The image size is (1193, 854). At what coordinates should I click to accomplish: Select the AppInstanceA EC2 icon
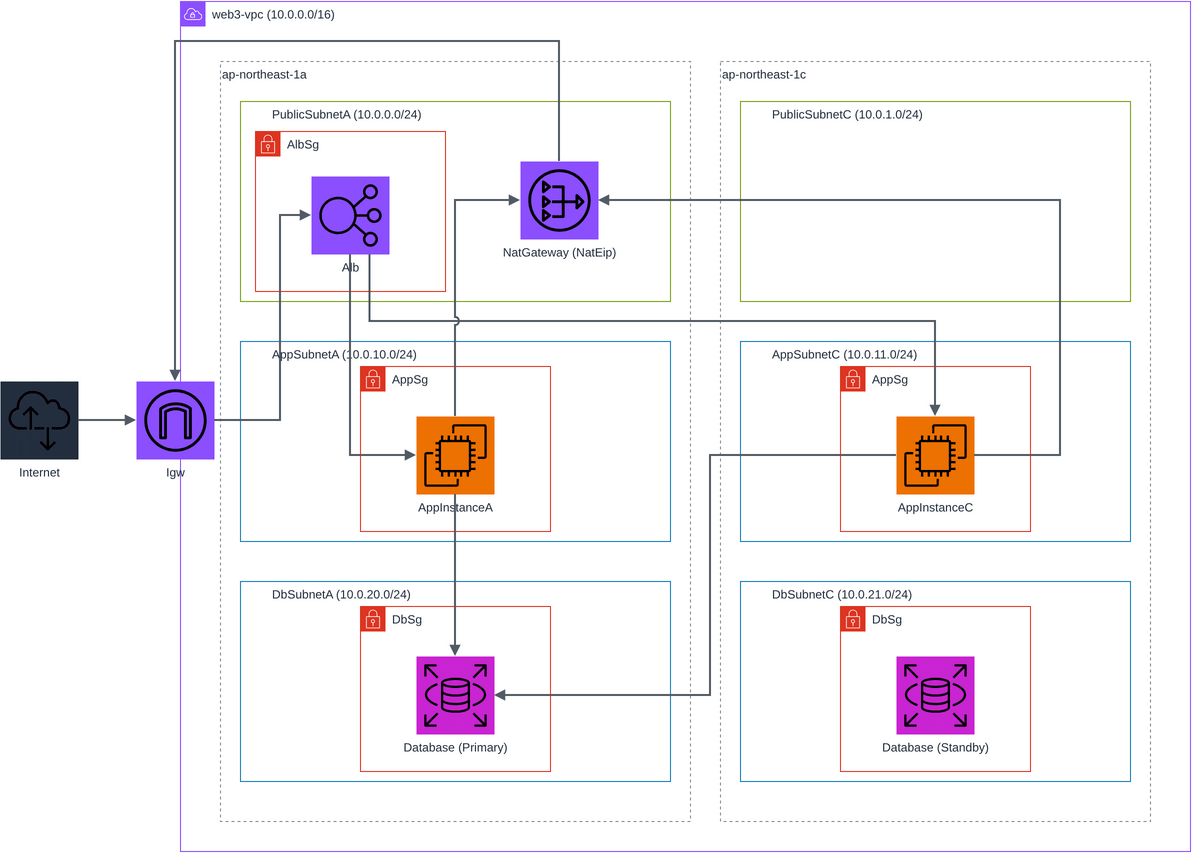click(455, 455)
